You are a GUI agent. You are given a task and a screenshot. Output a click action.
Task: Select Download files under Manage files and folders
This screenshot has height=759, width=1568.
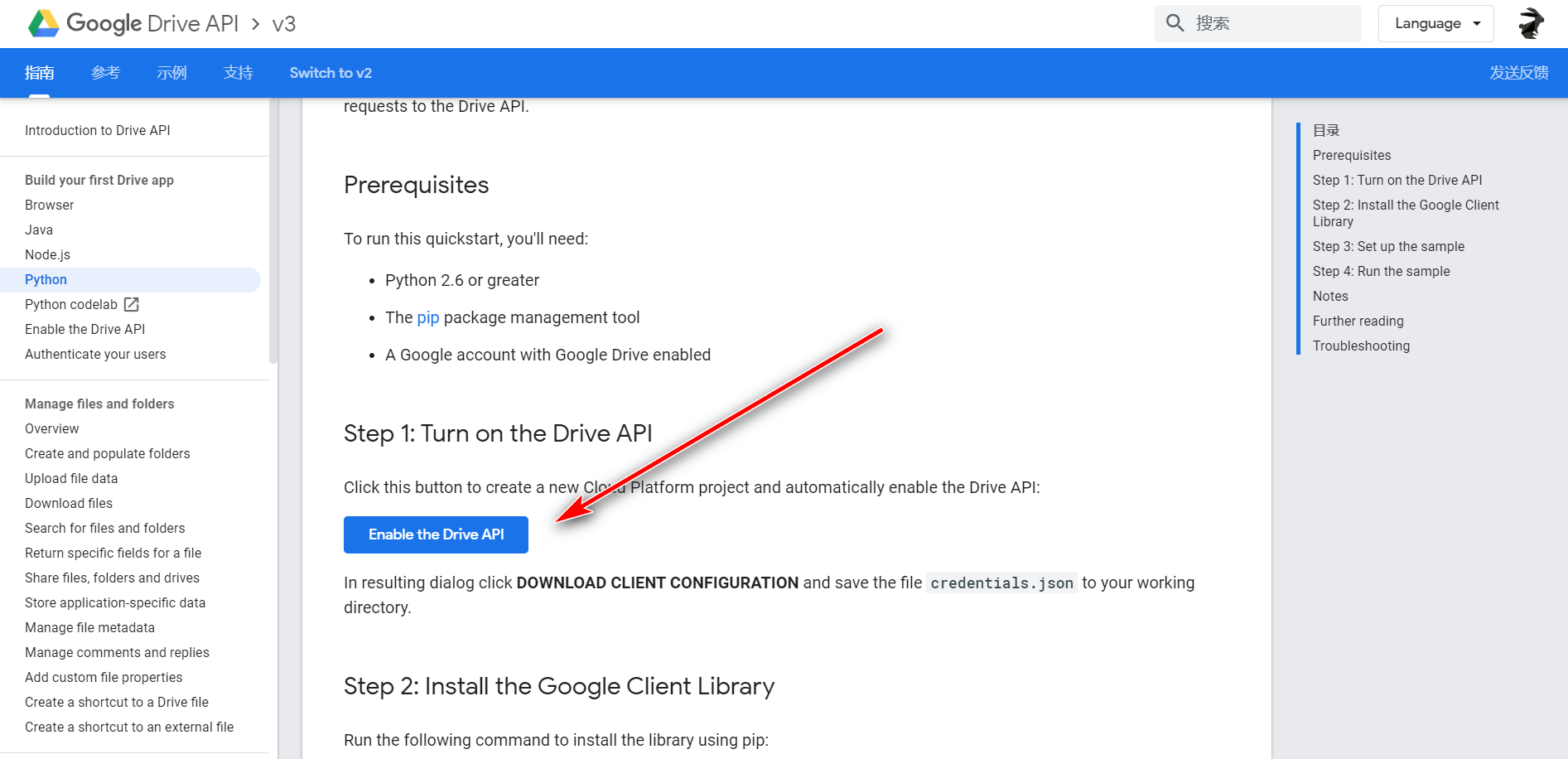point(69,503)
